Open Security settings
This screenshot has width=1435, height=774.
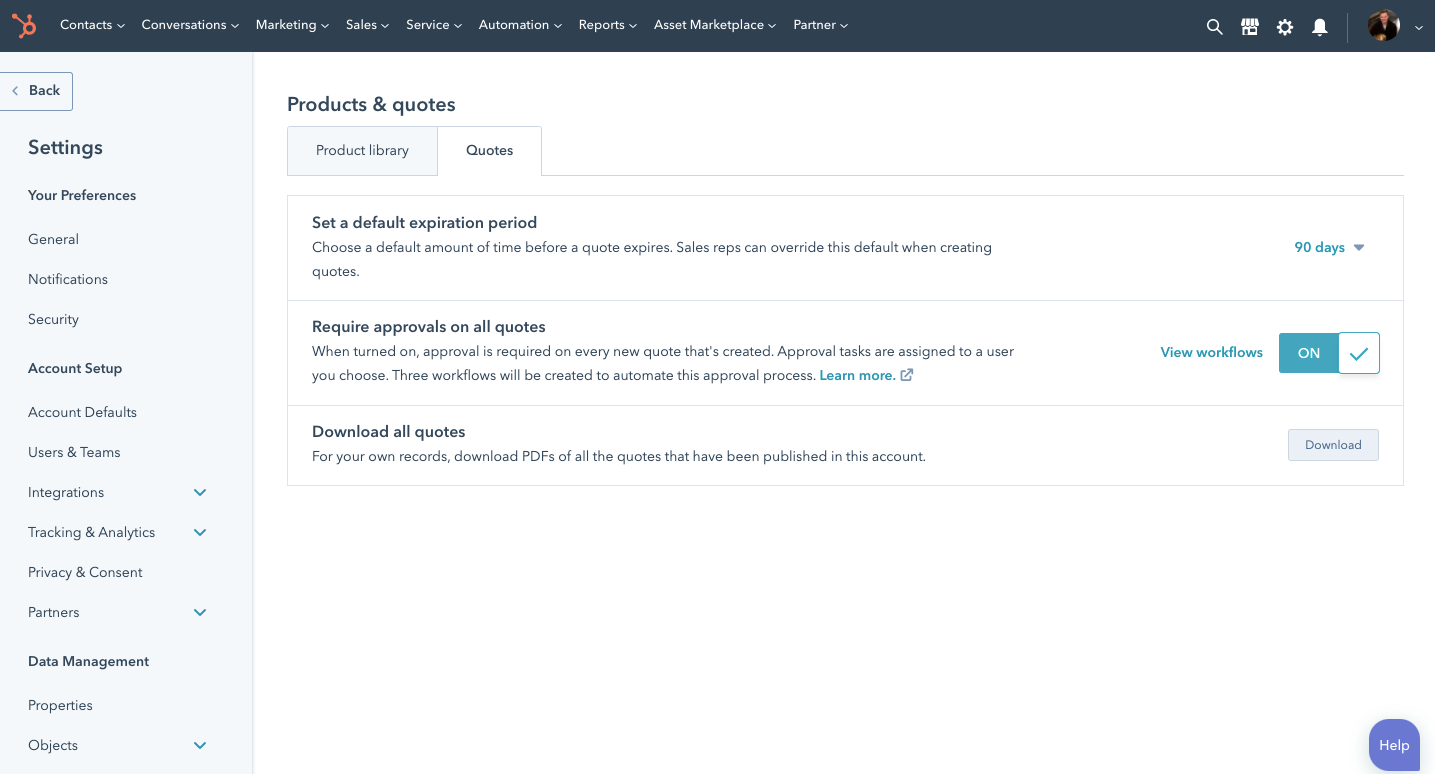click(53, 319)
